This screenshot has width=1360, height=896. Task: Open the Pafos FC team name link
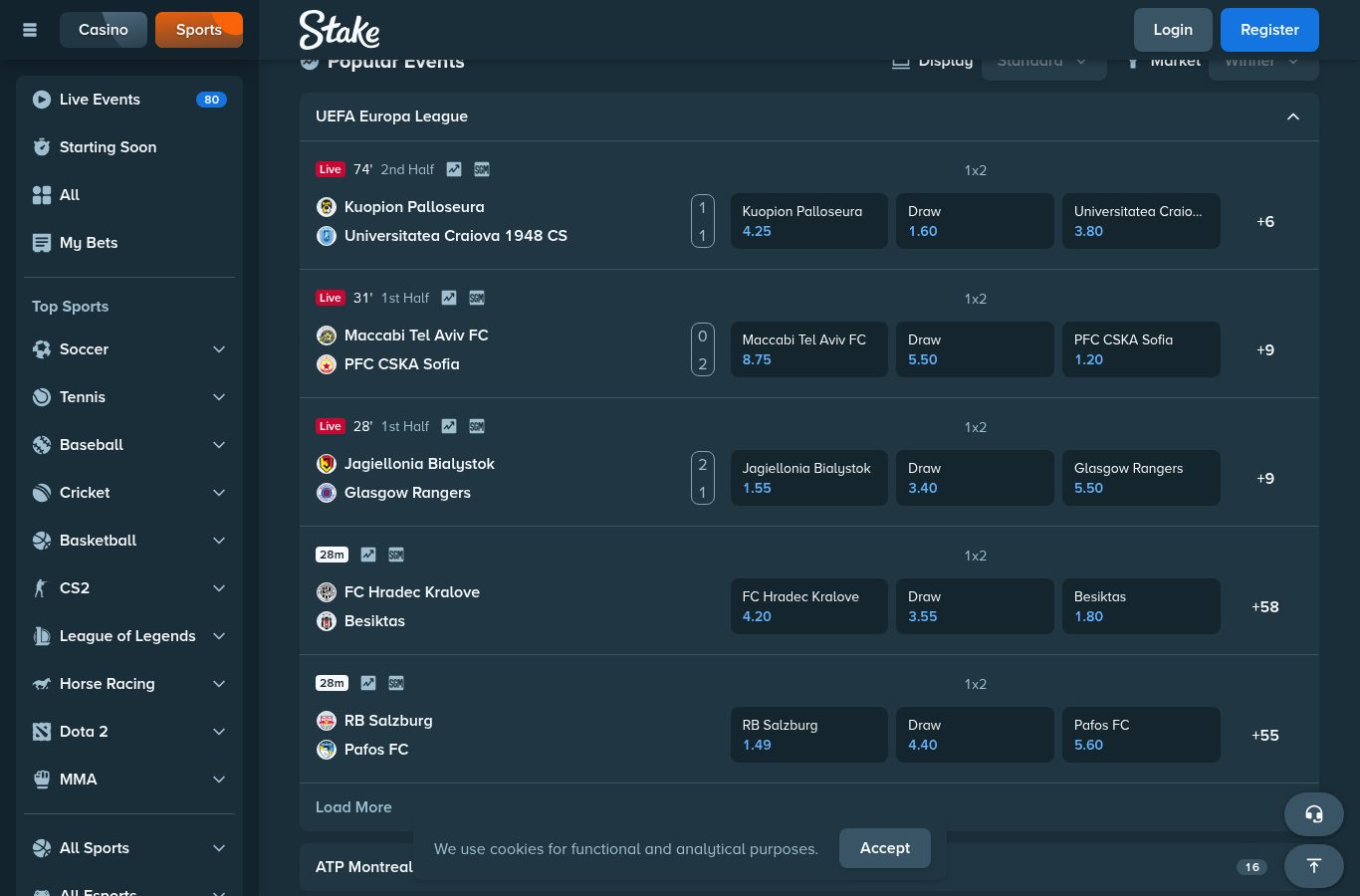click(x=376, y=750)
